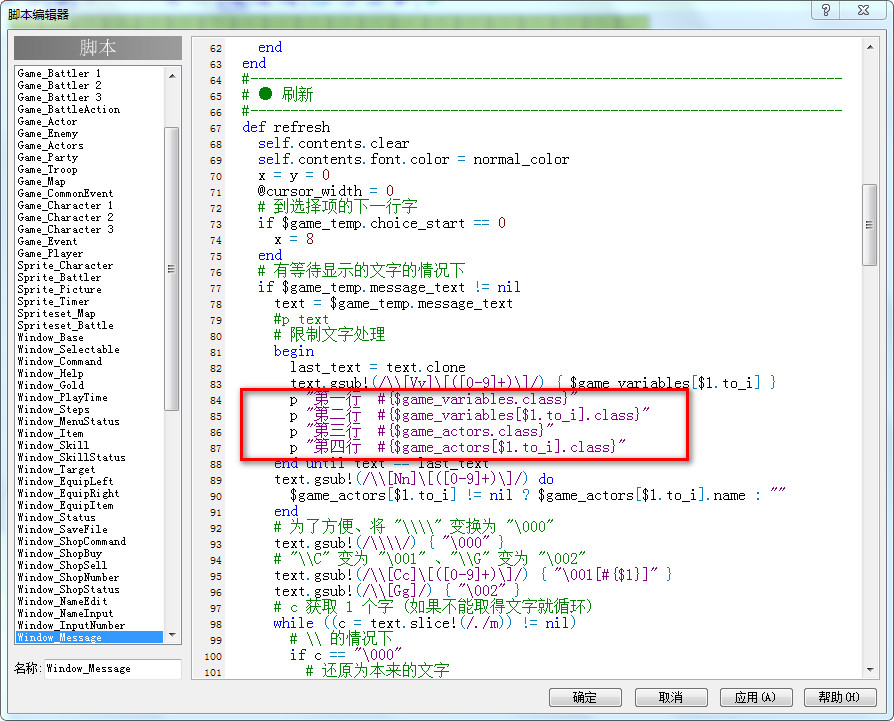Select Game_Party script
Viewport: 894px width, 721px height.
[48, 157]
